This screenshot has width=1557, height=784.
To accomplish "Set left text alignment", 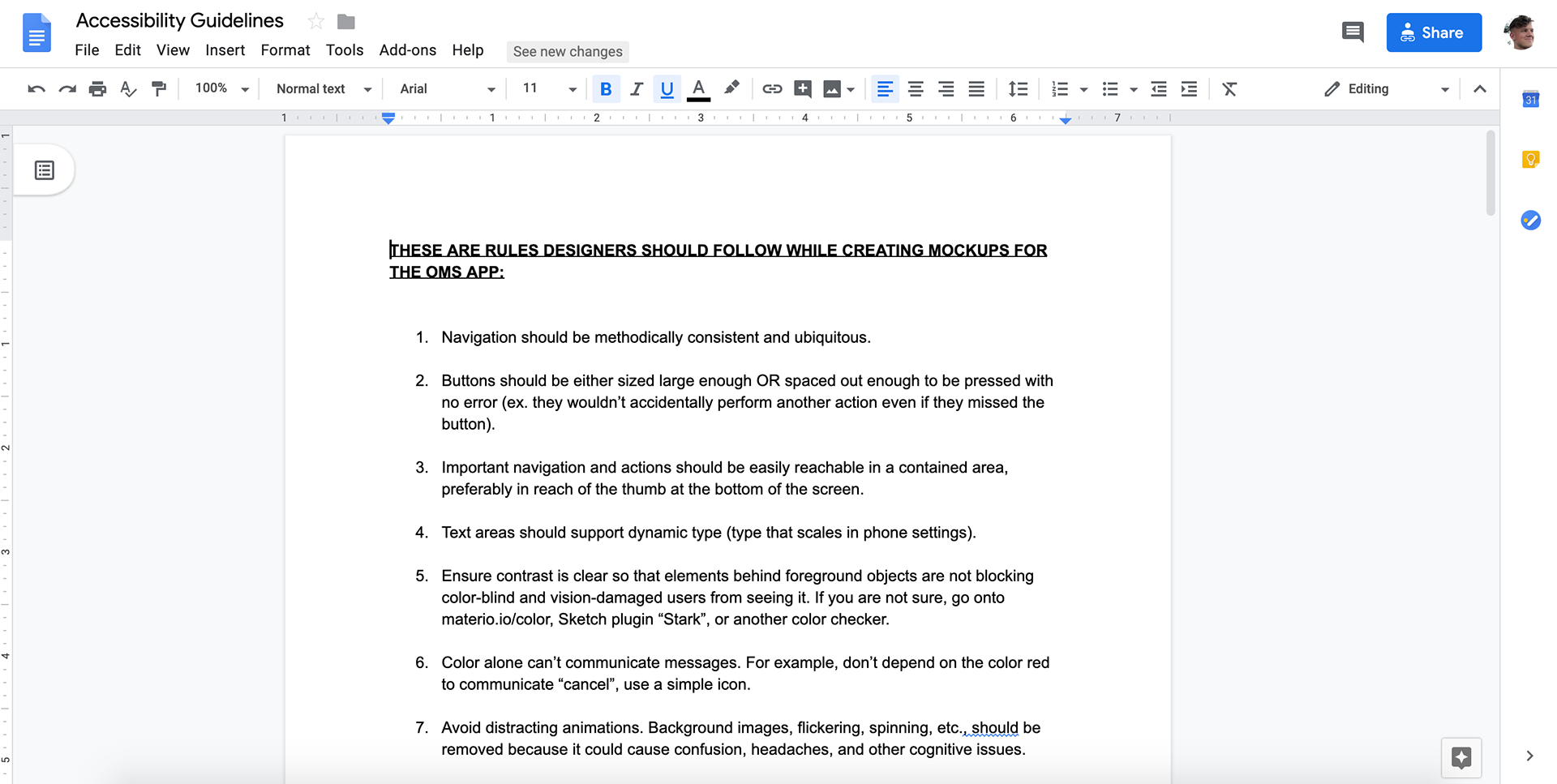I will point(885,89).
